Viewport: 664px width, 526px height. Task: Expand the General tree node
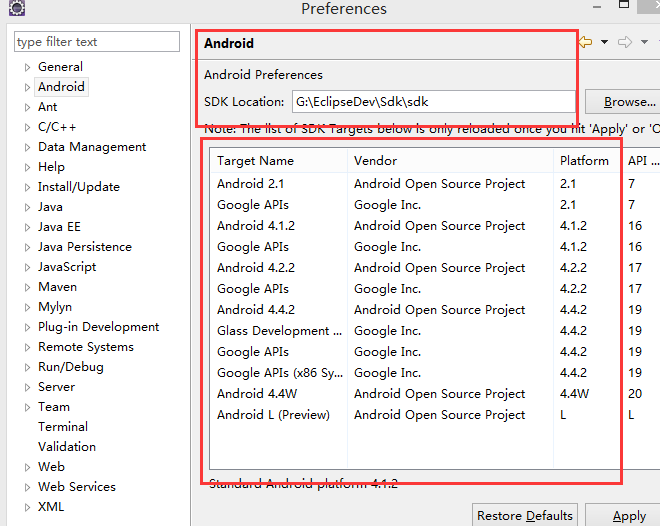28,67
